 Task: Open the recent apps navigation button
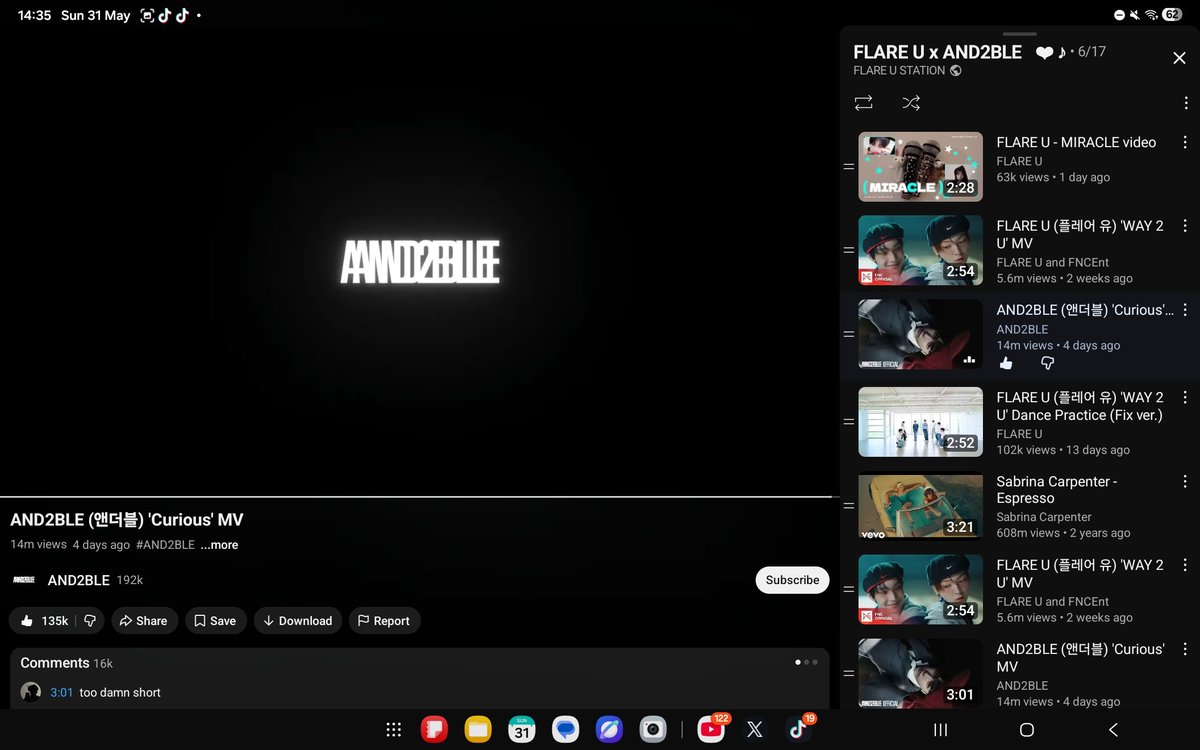coord(940,730)
